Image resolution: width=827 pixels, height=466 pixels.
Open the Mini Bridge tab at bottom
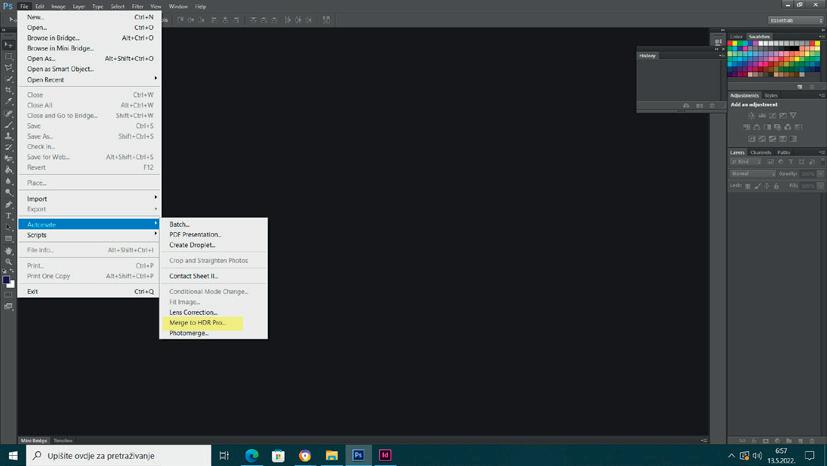34,441
